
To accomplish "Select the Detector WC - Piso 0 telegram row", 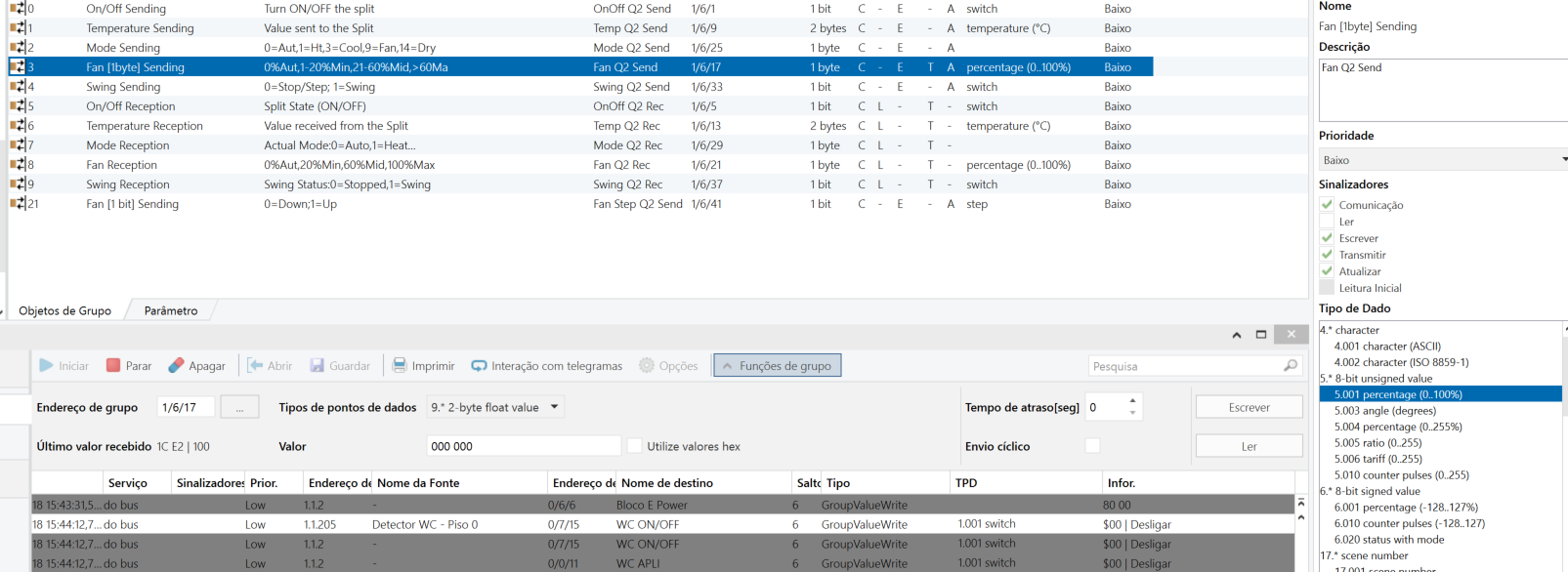I will 663,524.
